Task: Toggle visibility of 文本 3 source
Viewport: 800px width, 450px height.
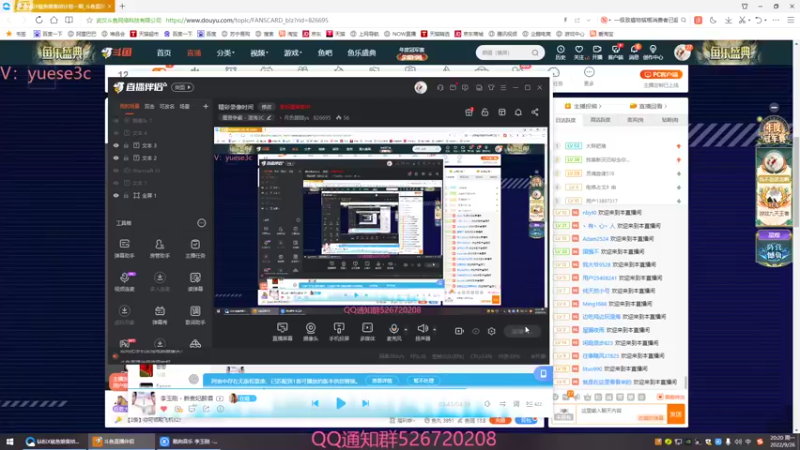Action: (x=116, y=145)
